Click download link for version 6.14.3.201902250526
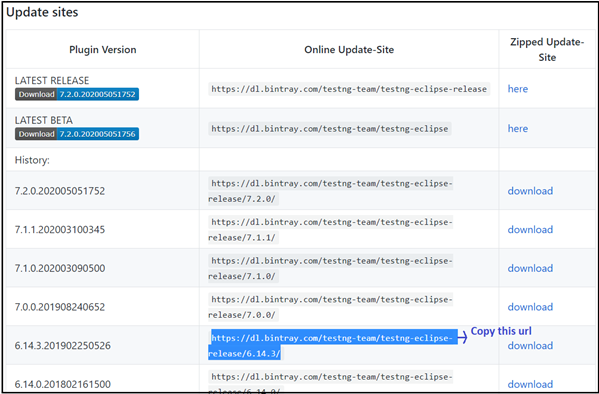 (x=530, y=345)
